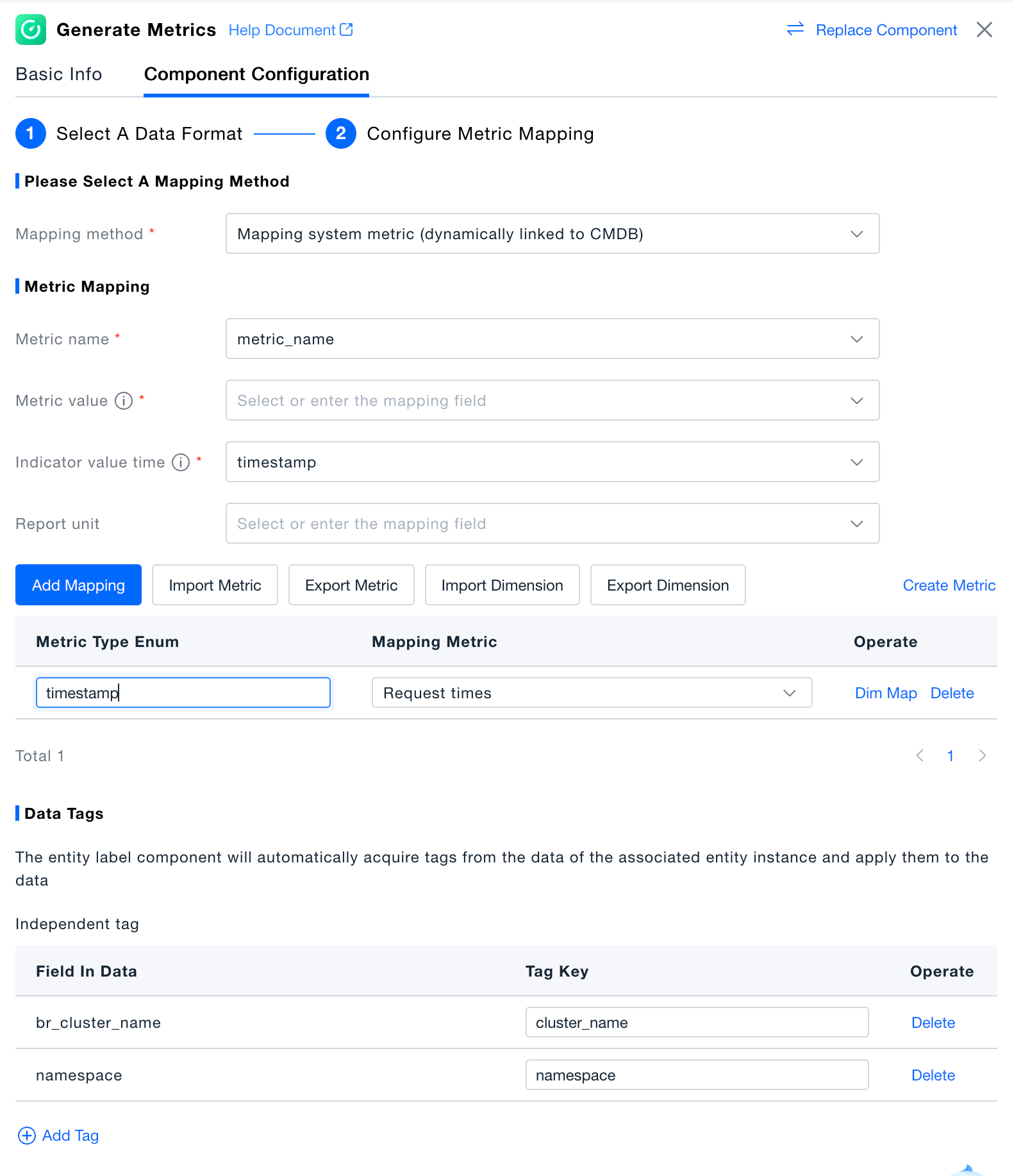Open the Help Document external link icon
1014x1176 pixels.
coord(346,29)
